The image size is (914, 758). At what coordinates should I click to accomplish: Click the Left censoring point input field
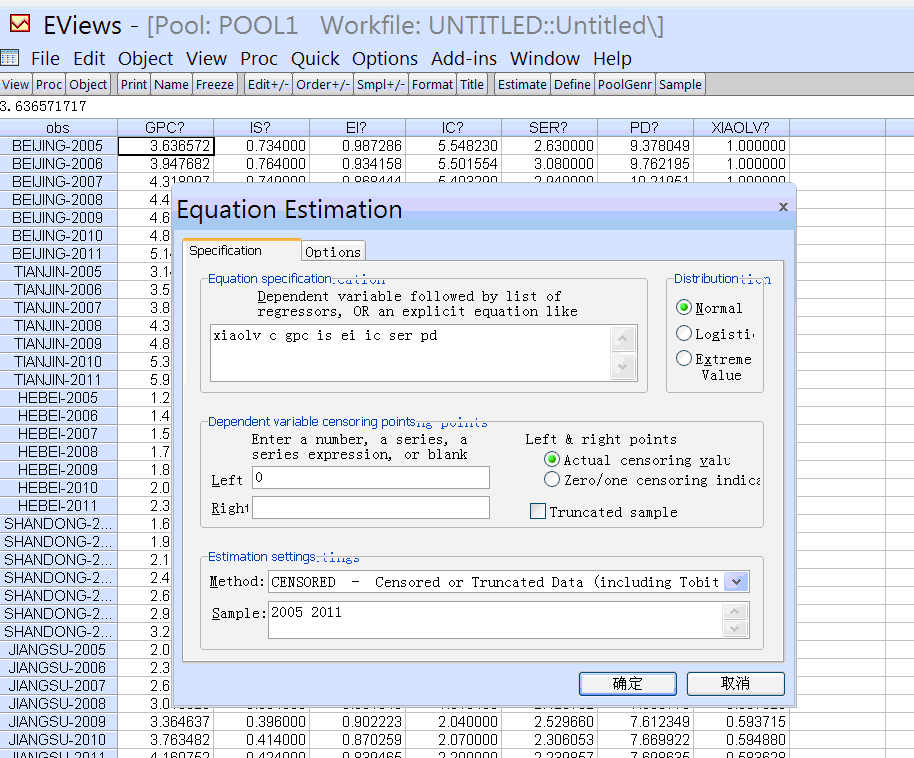click(370, 478)
